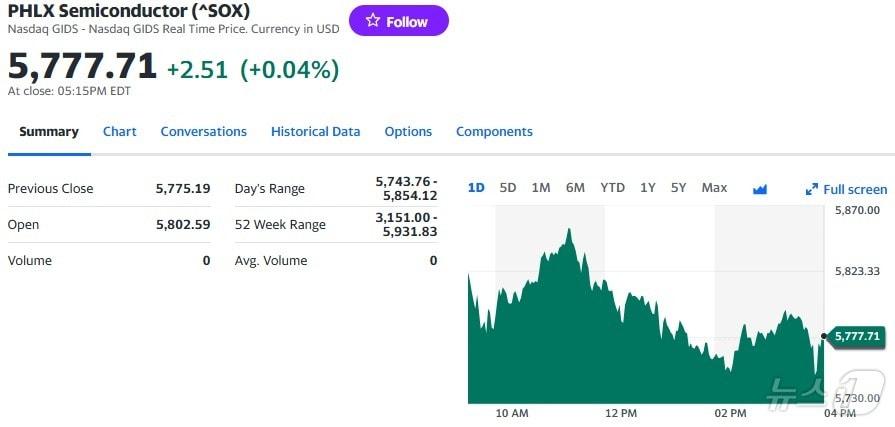Show the Max chart range
The width and height of the screenshot is (895, 427).
[714, 188]
